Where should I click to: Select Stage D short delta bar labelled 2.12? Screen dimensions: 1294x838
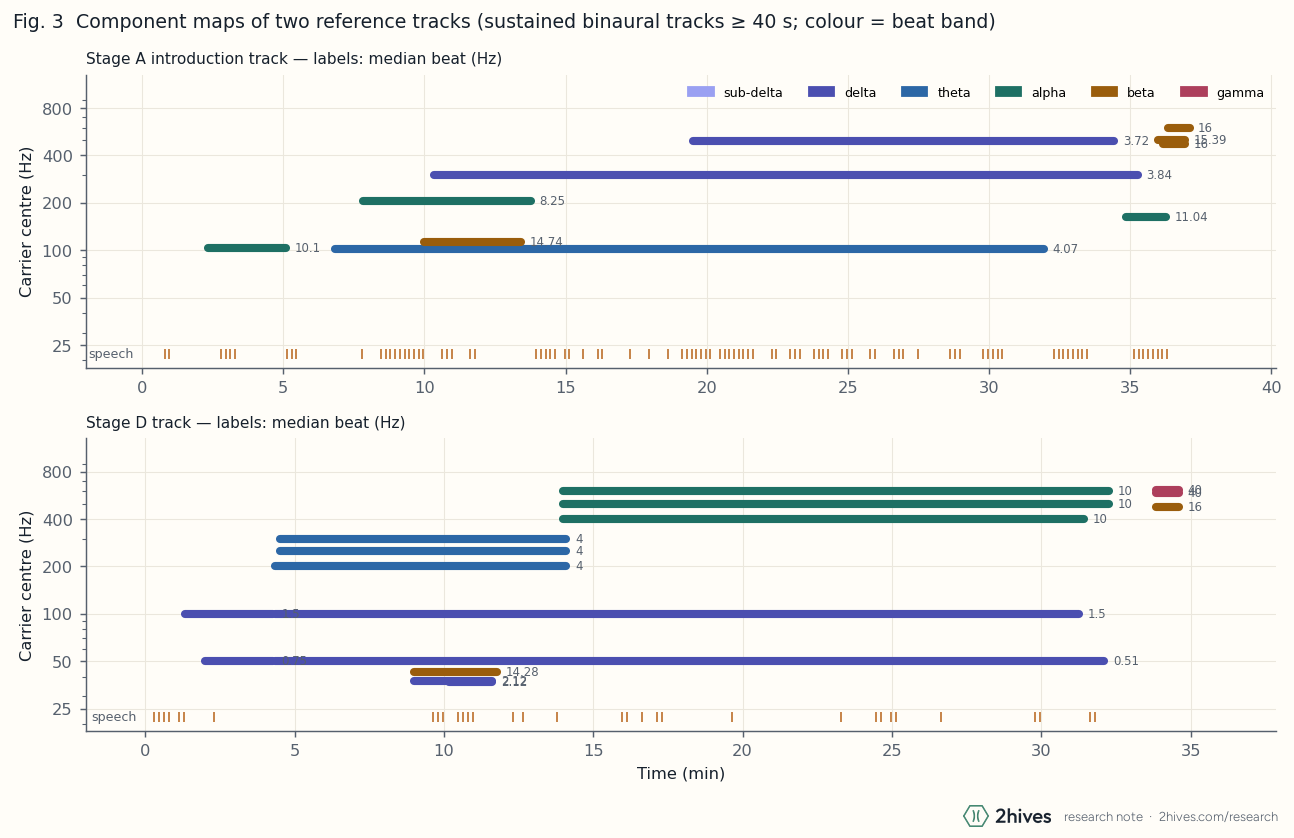point(452,681)
